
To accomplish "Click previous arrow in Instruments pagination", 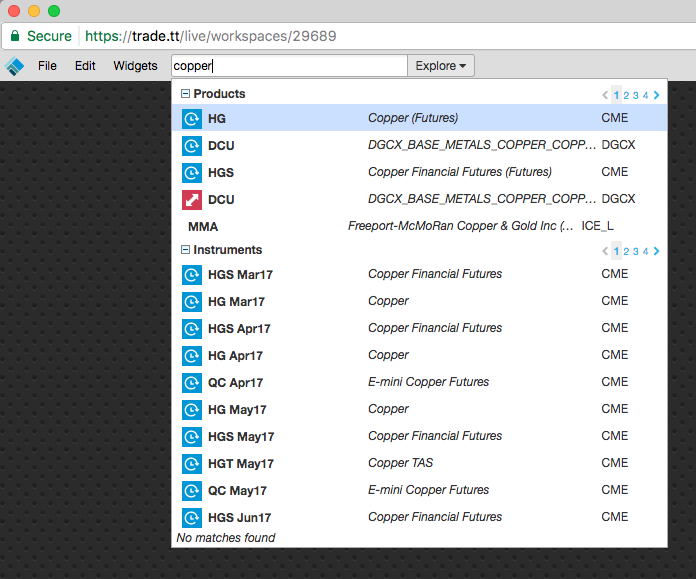I will [605, 251].
